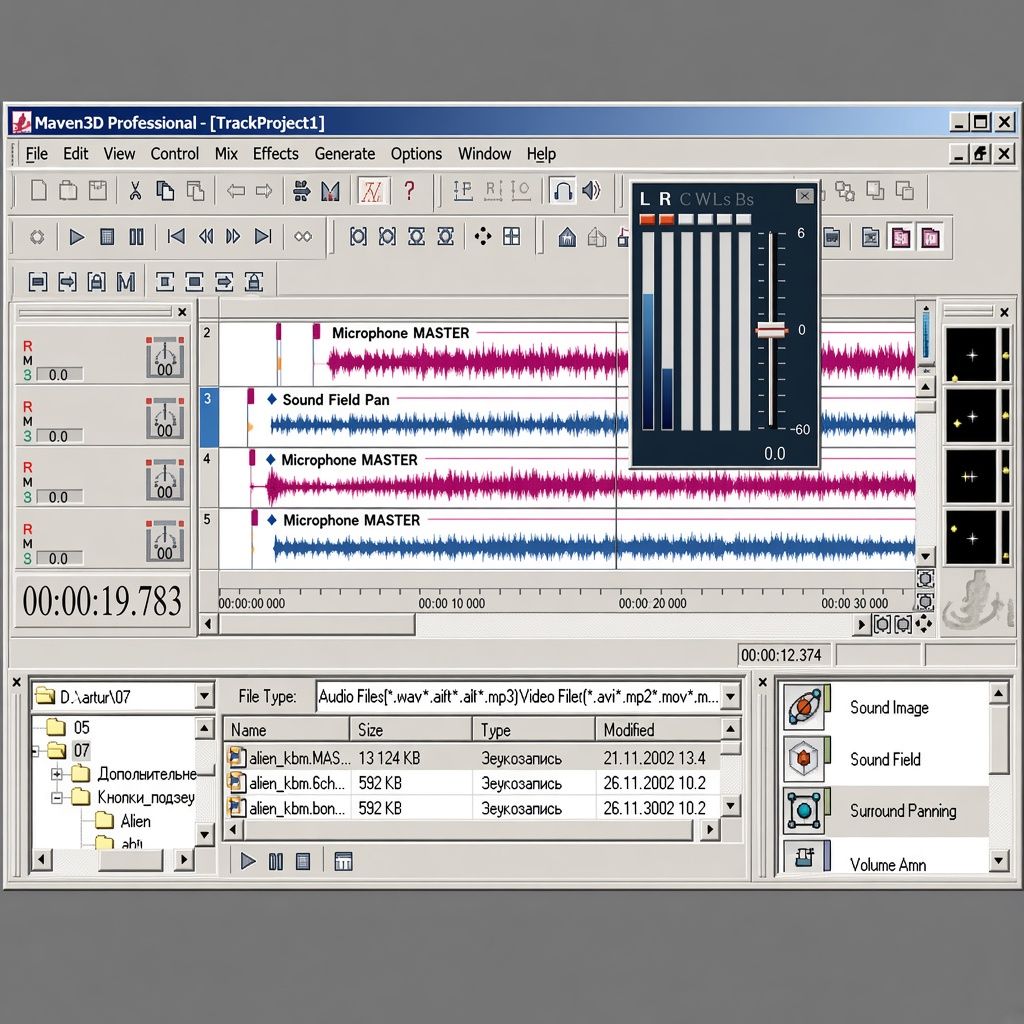This screenshot has width=1024, height=1024.
Task: Toggle Solo S on track 4 controls
Action: pyautogui.click(x=27, y=497)
